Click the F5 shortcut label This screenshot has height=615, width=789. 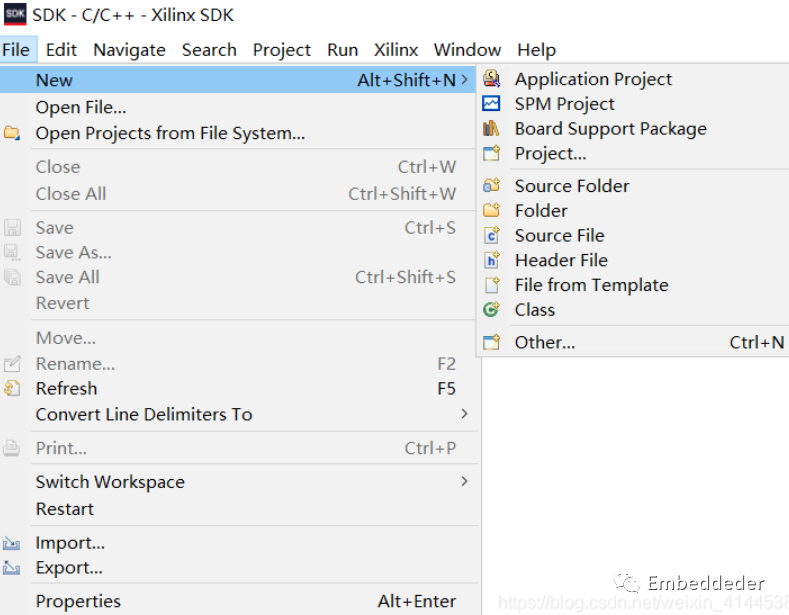coord(446,389)
